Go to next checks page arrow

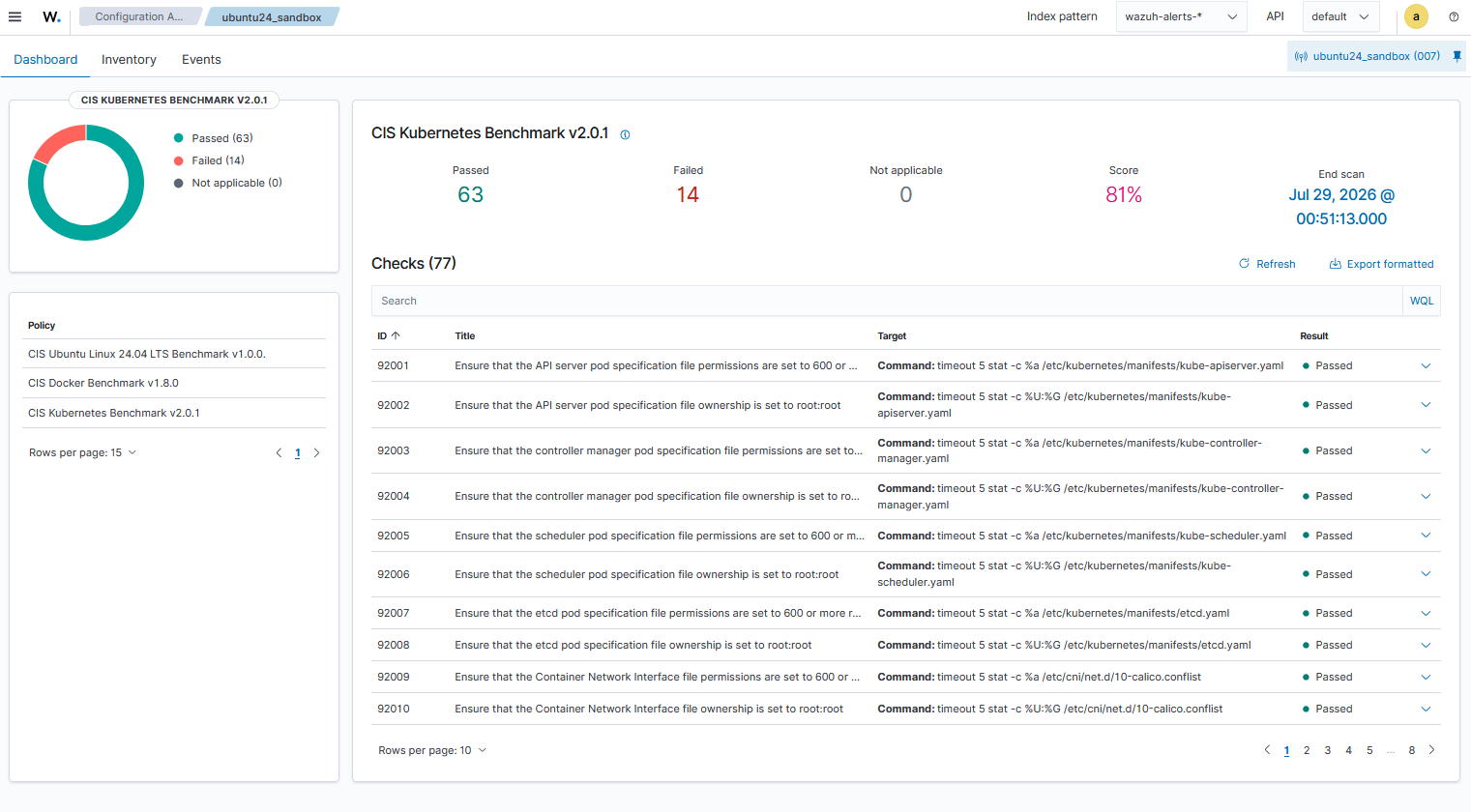pos(1432,750)
